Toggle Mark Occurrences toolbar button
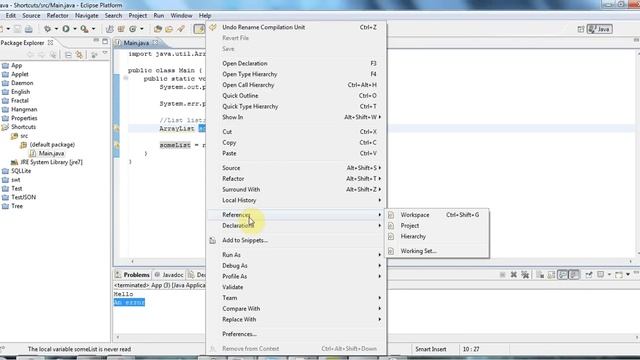 click(x=199, y=29)
